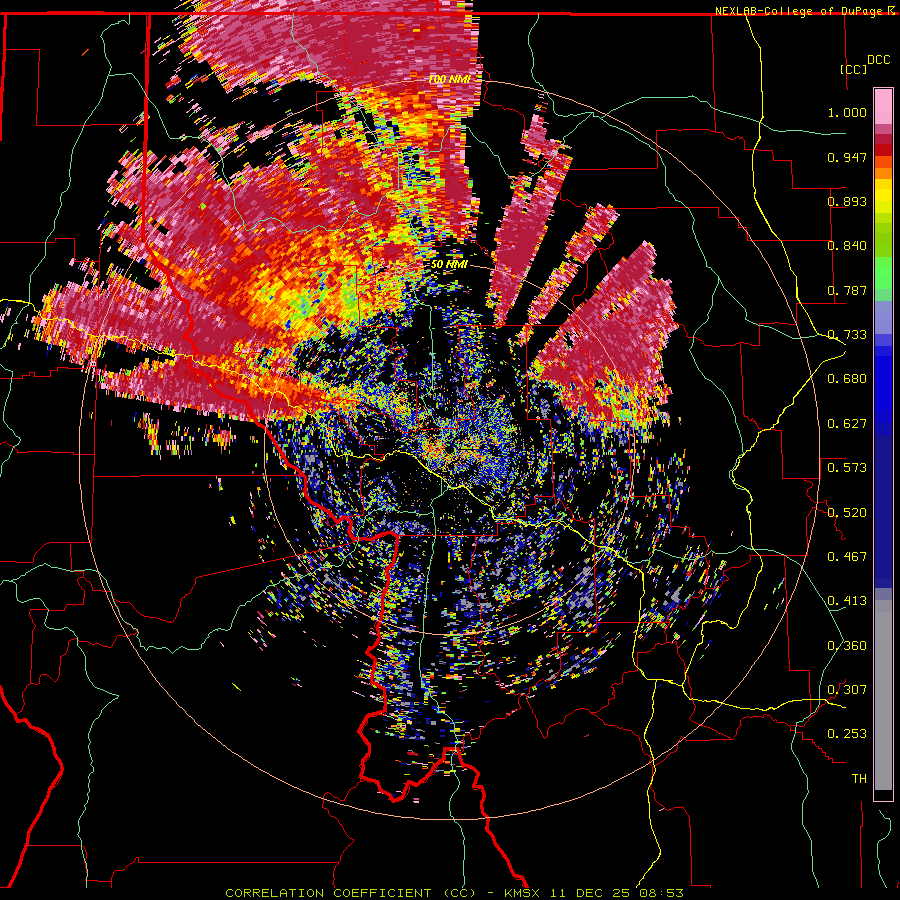Pick the yellow segment of the color bar
Screen dimensions: 900x900
pos(883,197)
